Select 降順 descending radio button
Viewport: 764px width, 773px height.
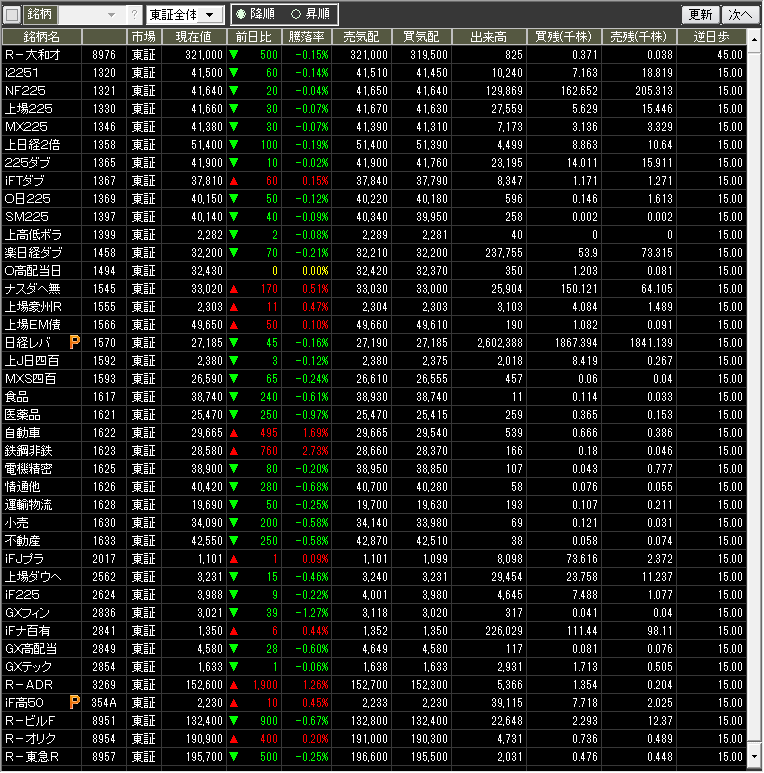coord(241,14)
